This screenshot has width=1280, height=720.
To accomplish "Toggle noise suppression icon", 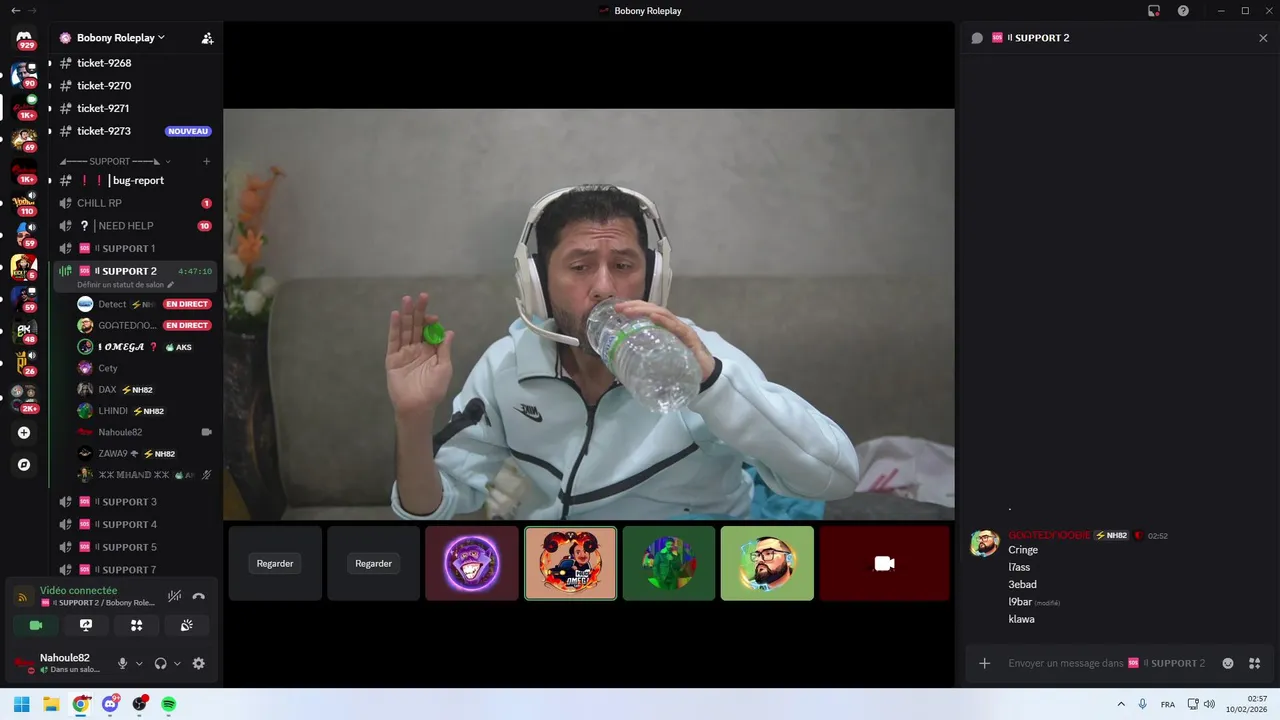I will [175, 596].
